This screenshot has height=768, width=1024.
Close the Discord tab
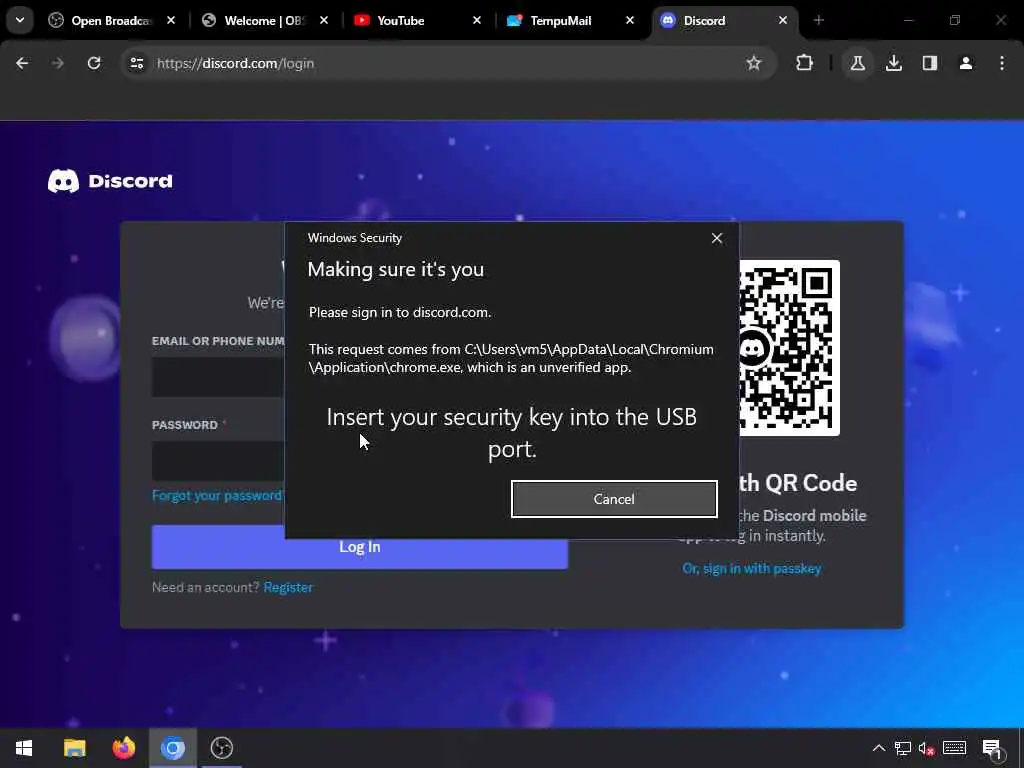click(x=782, y=20)
